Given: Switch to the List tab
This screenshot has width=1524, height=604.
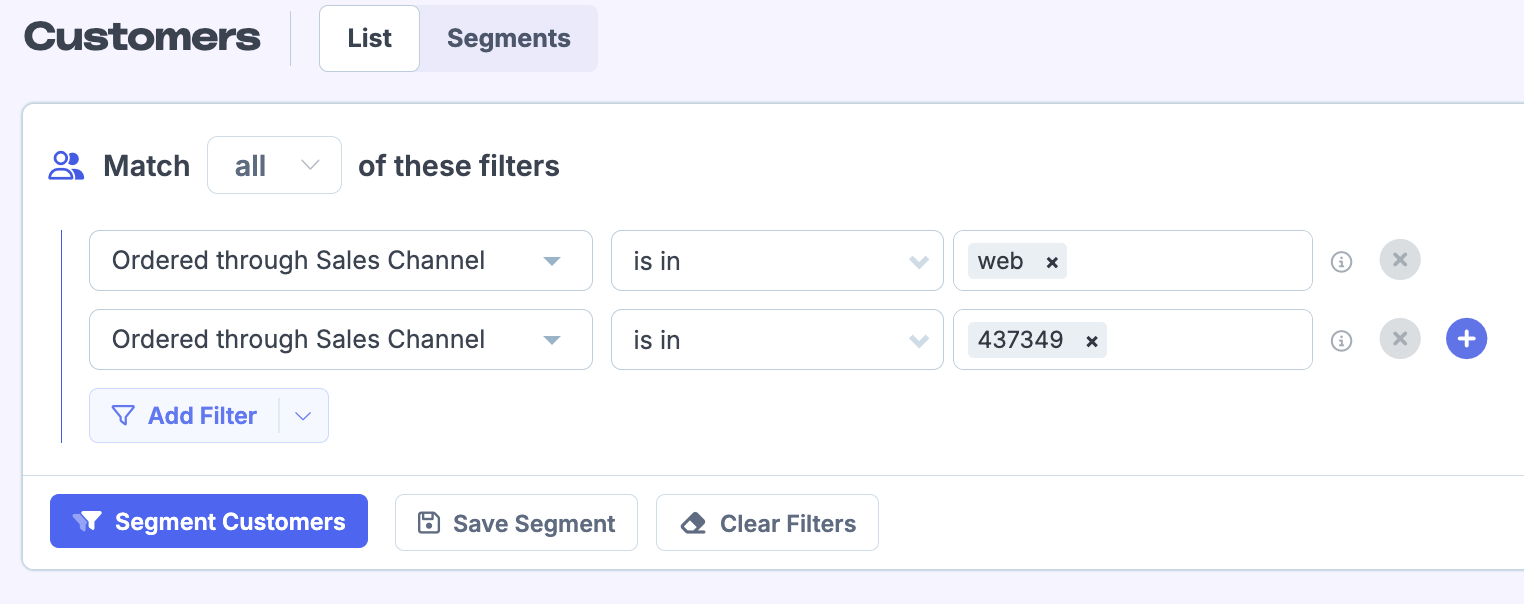Looking at the screenshot, I should pyautogui.click(x=369, y=39).
